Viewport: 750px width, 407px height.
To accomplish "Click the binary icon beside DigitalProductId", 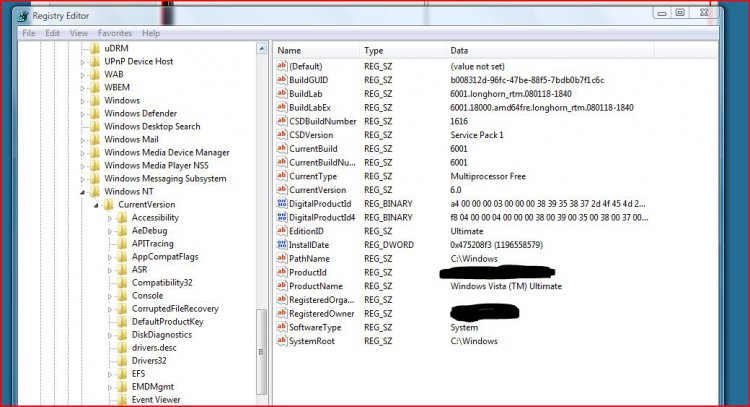I will click(x=282, y=203).
